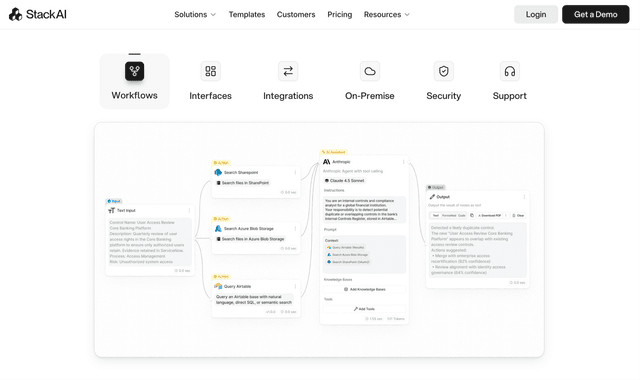640x380 pixels.
Task: Click the Query Airtable context chip
Action: 345,247
